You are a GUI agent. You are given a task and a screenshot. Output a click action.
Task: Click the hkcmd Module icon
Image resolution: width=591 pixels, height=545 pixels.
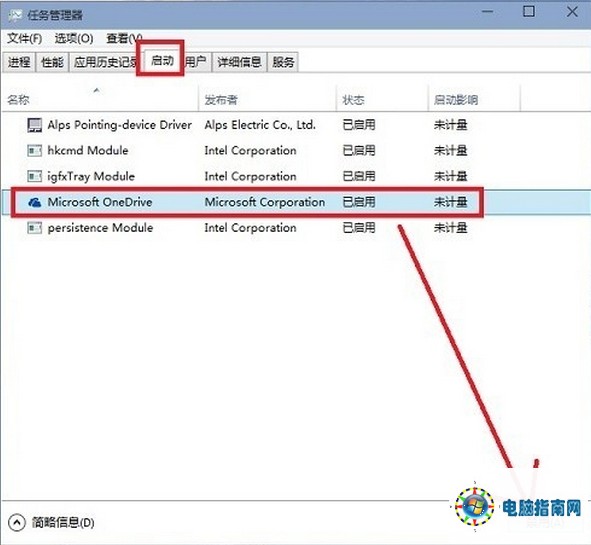tap(35, 151)
